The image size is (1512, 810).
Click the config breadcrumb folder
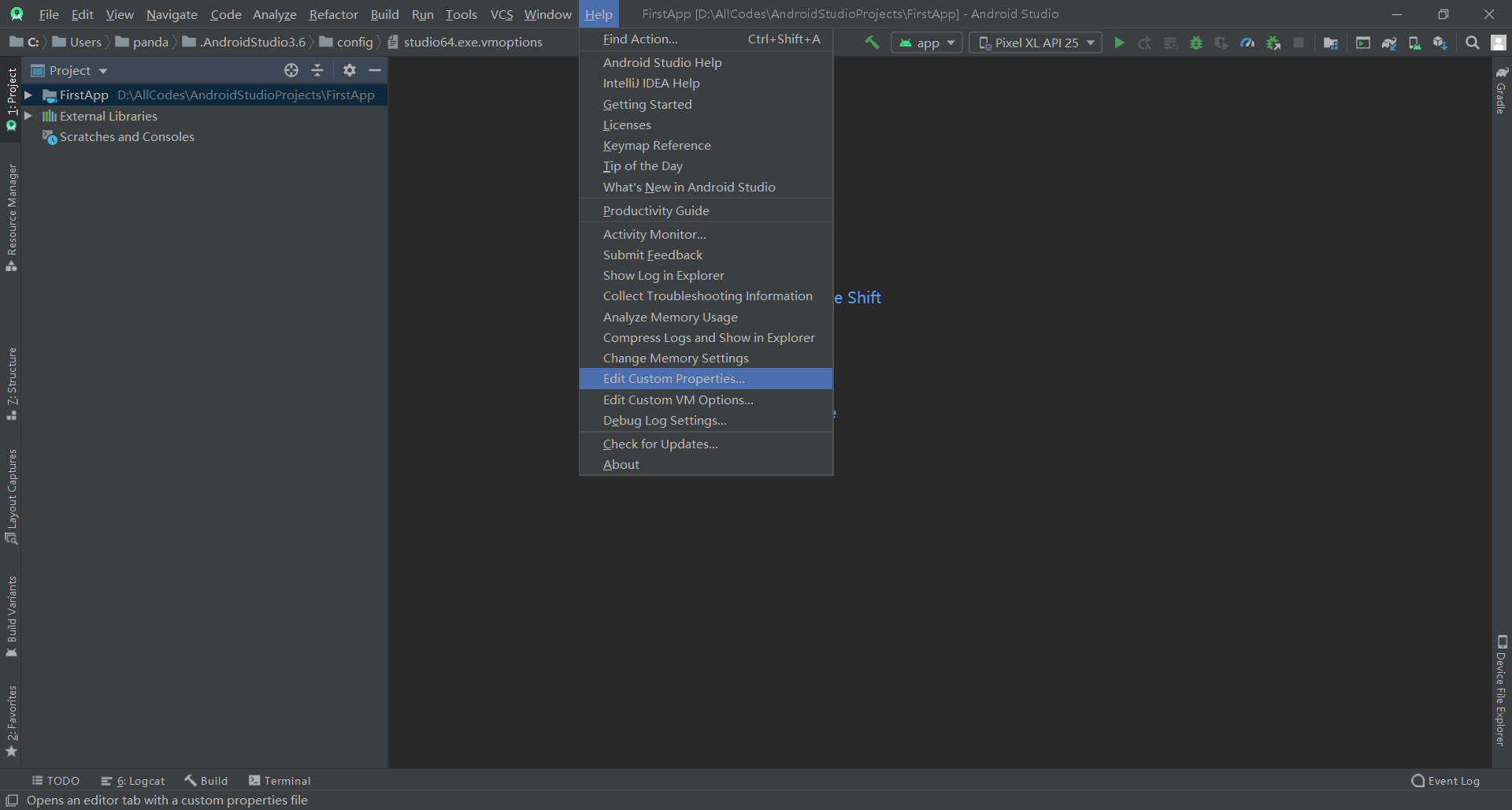pos(346,42)
